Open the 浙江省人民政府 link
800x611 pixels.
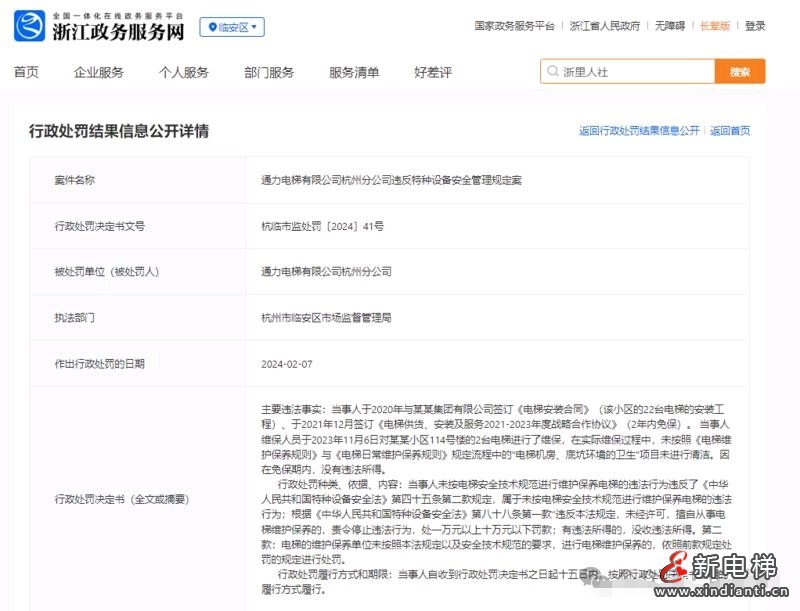pyautogui.click(x=604, y=26)
